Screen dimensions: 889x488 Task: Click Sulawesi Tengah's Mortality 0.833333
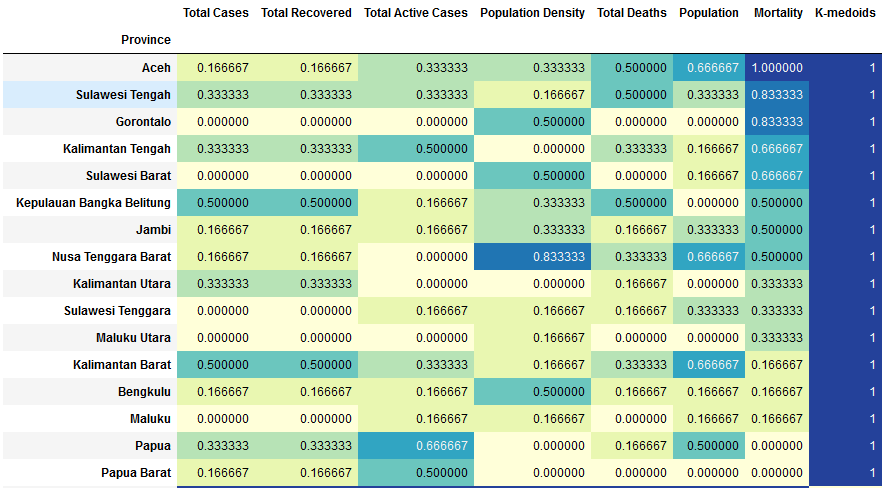tap(777, 95)
